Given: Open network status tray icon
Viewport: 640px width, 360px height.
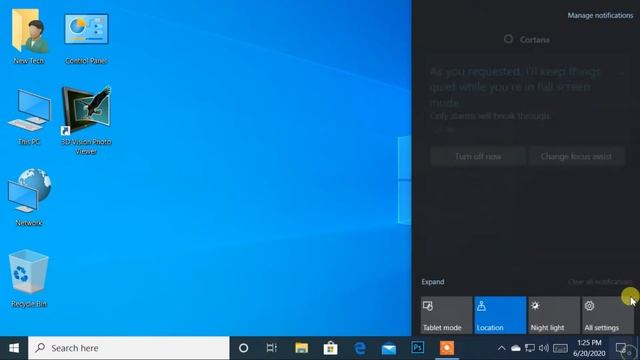Looking at the screenshot, I should pyautogui.click(x=530, y=348).
